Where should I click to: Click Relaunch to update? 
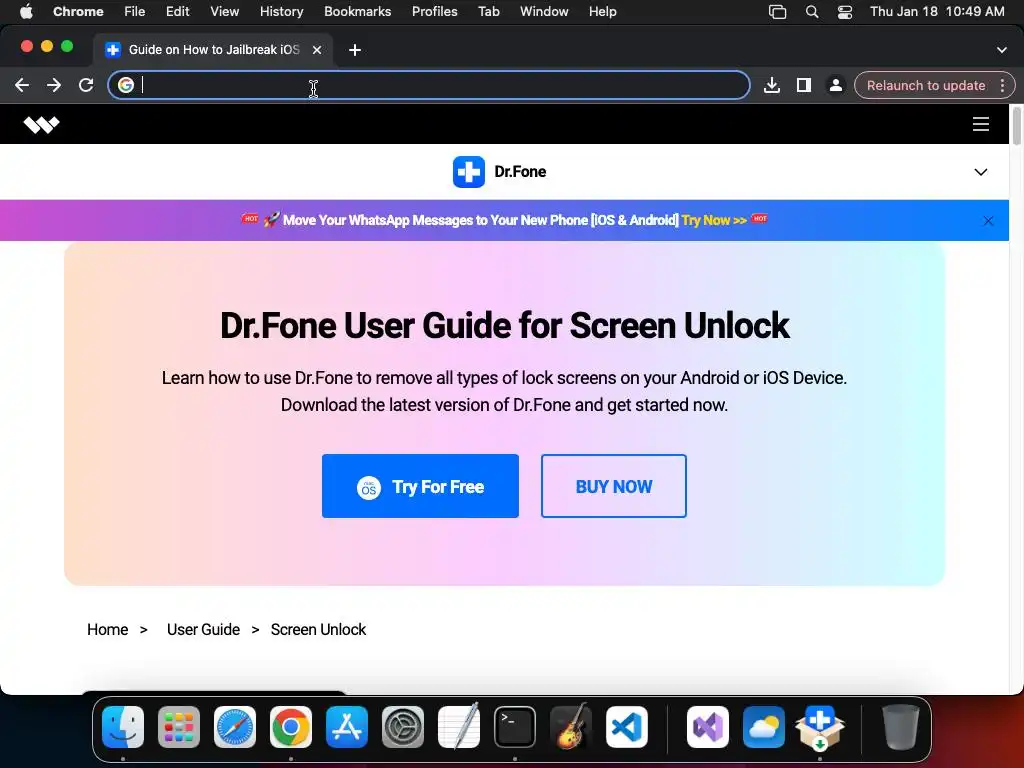click(925, 86)
